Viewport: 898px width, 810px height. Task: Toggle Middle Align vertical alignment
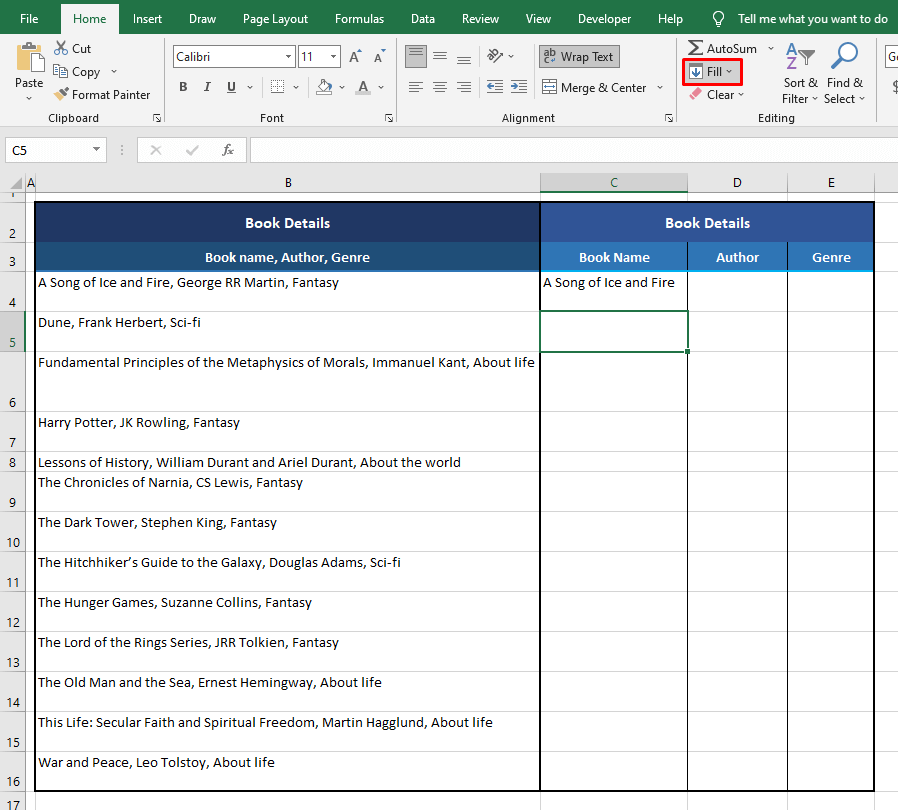tap(440, 56)
